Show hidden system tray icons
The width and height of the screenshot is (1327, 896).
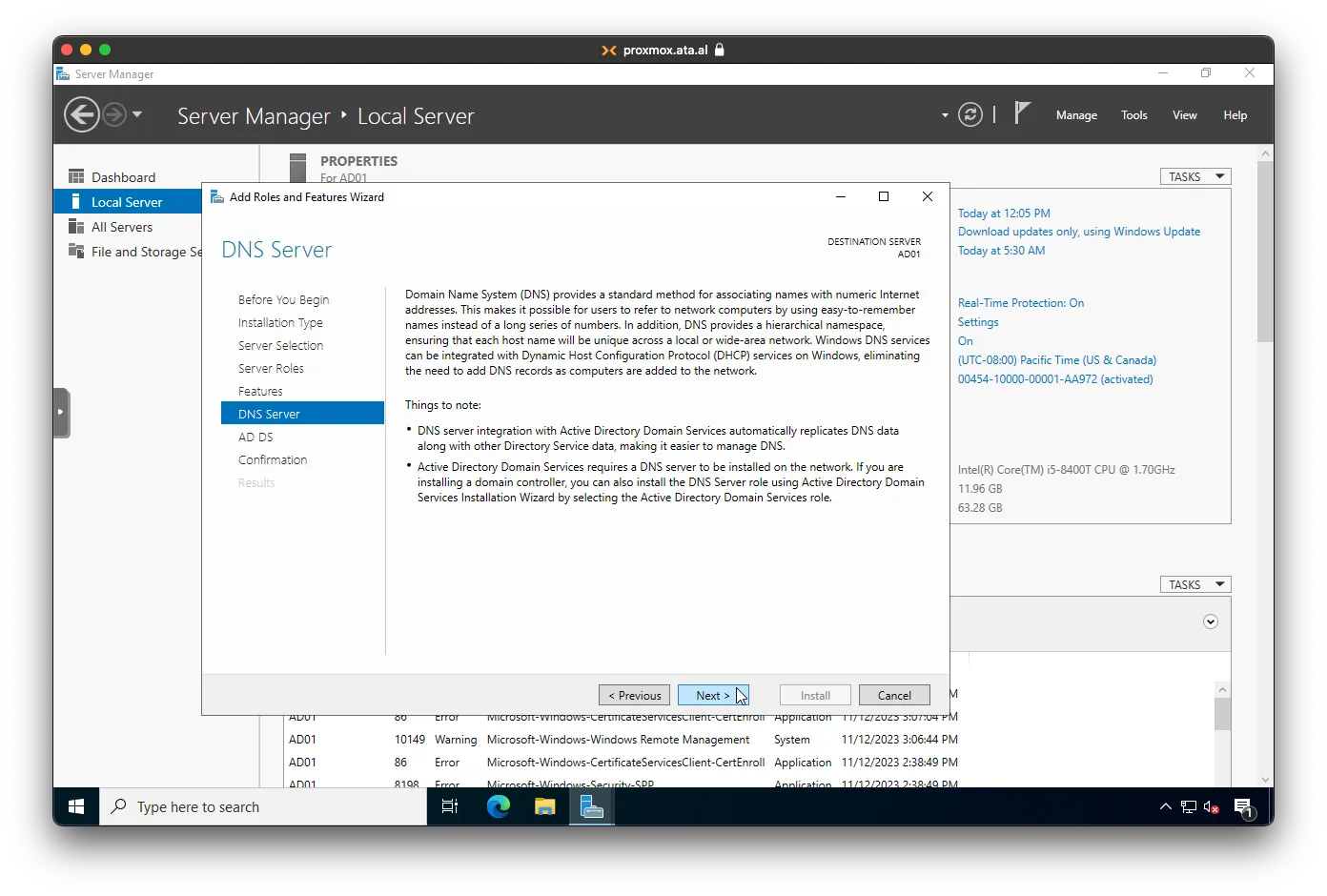(x=1165, y=806)
